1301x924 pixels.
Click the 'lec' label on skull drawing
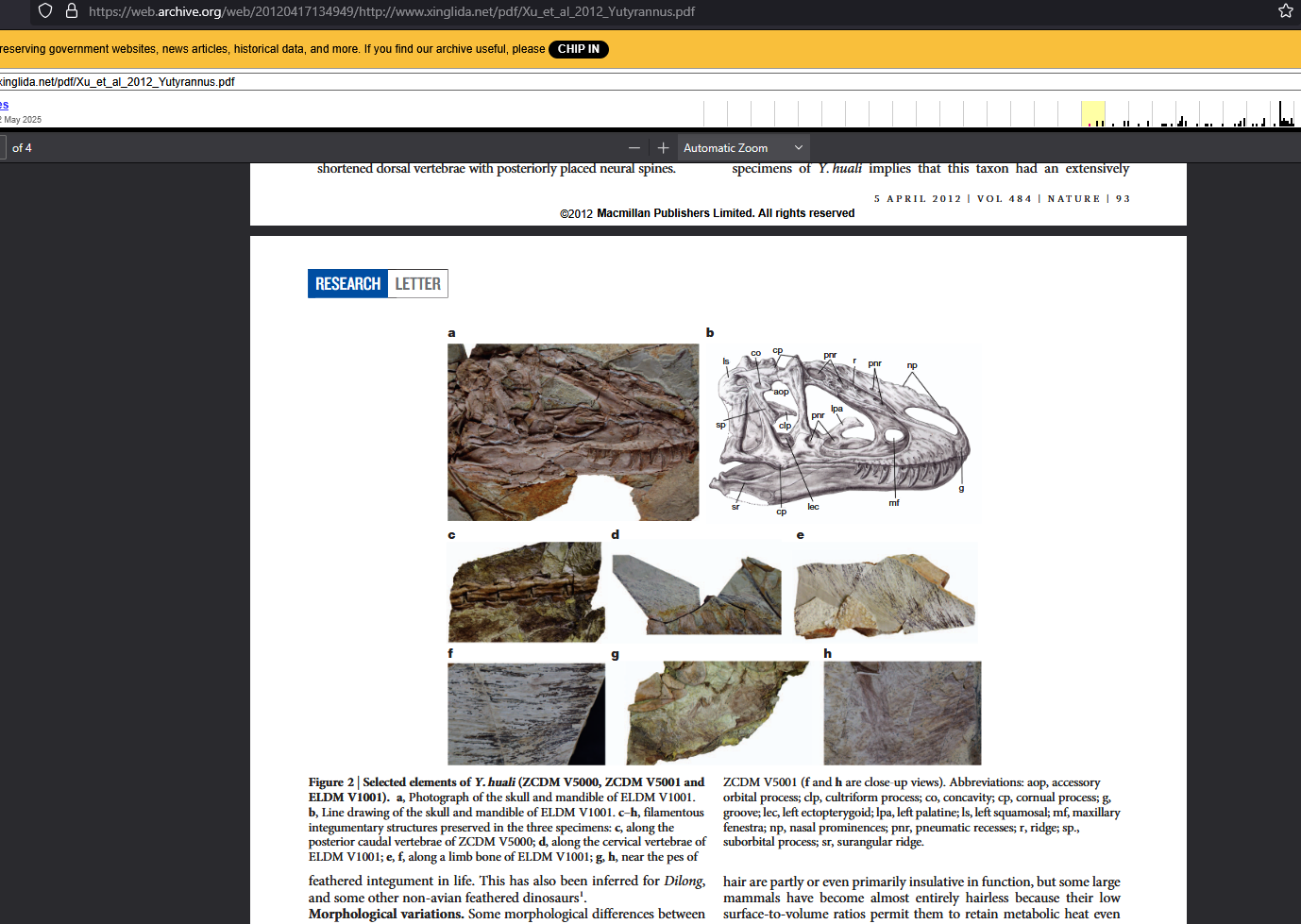tap(813, 507)
